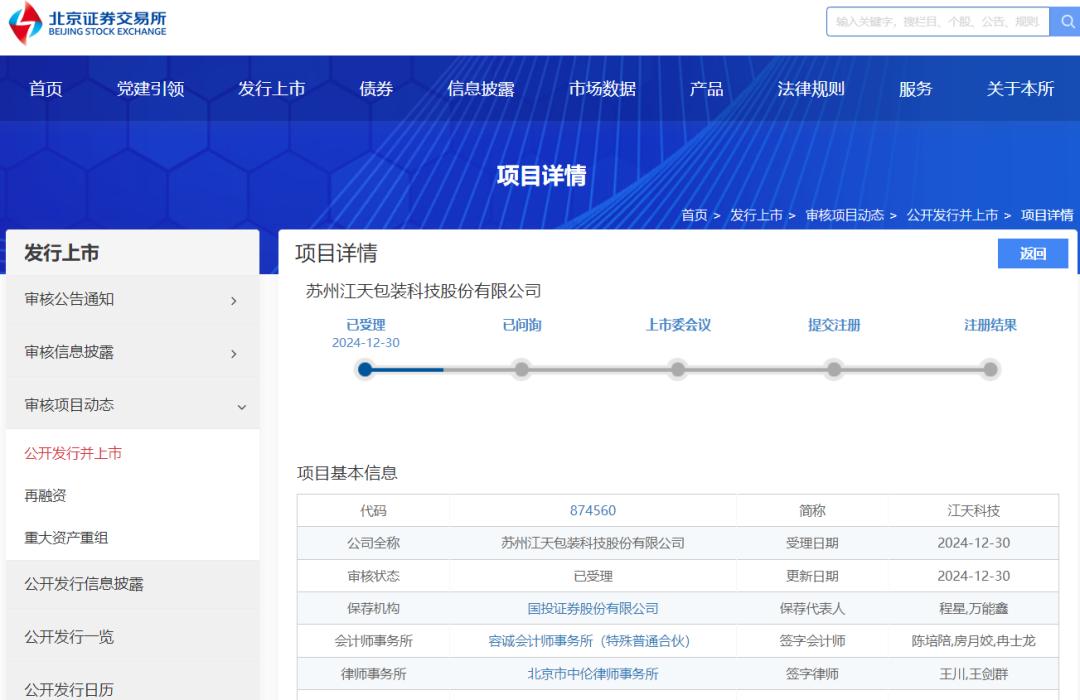Collapse 审核项目动态 chevron in sidebar
This screenshot has width=1080, height=700.
(242, 406)
